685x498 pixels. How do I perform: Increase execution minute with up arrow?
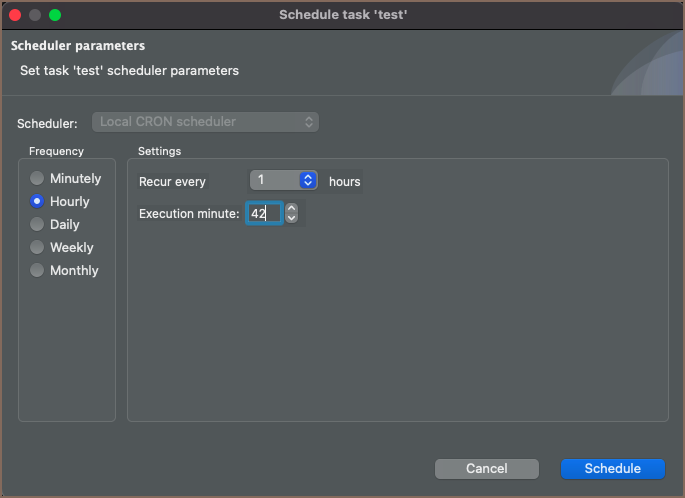point(291,208)
